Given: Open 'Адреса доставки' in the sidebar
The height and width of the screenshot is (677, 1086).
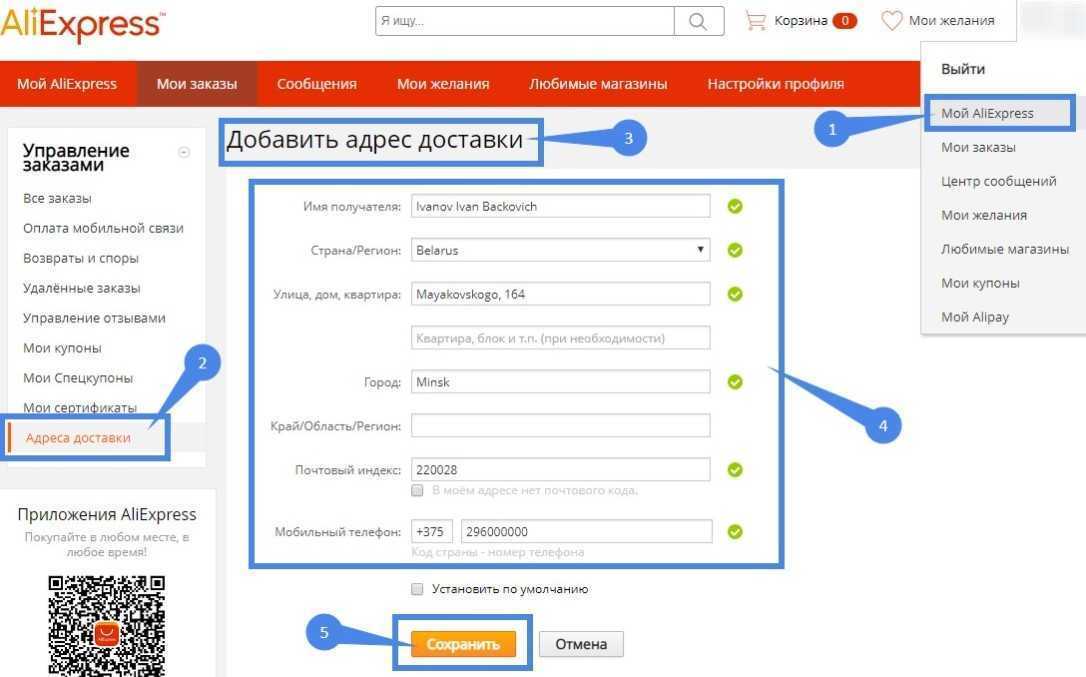Looking at the screenshot, I should point(78,438).
